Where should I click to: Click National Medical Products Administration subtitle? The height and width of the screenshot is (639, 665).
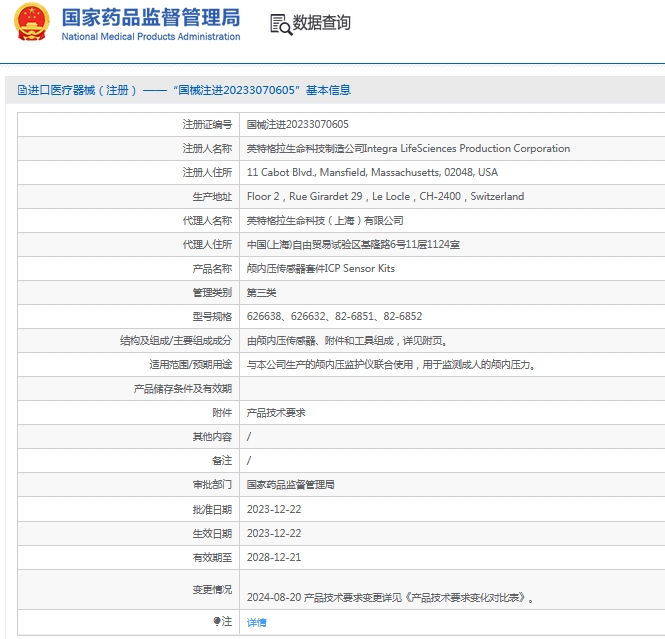151,37
